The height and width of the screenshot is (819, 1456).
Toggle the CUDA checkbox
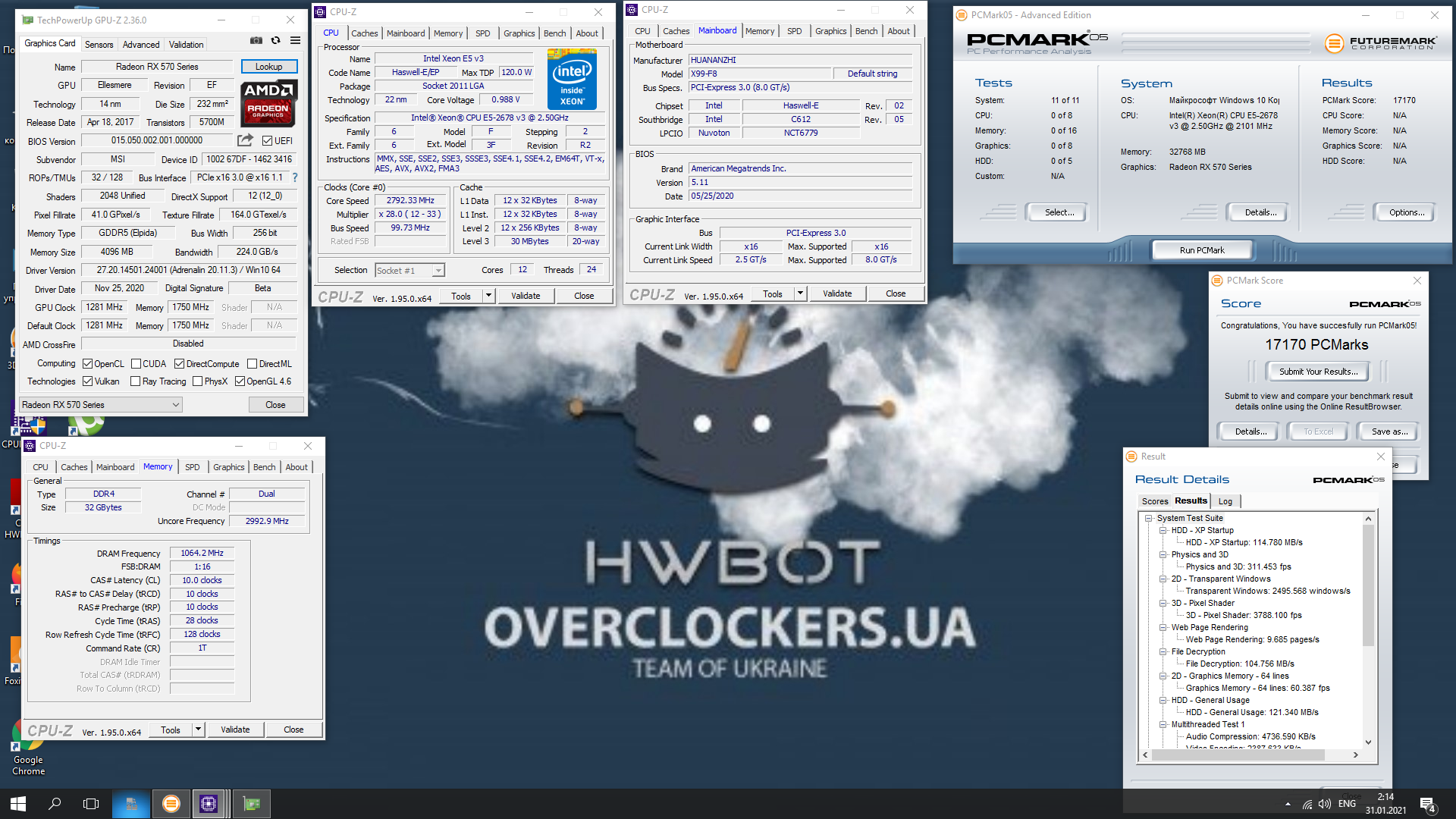[x=136, y=364]
